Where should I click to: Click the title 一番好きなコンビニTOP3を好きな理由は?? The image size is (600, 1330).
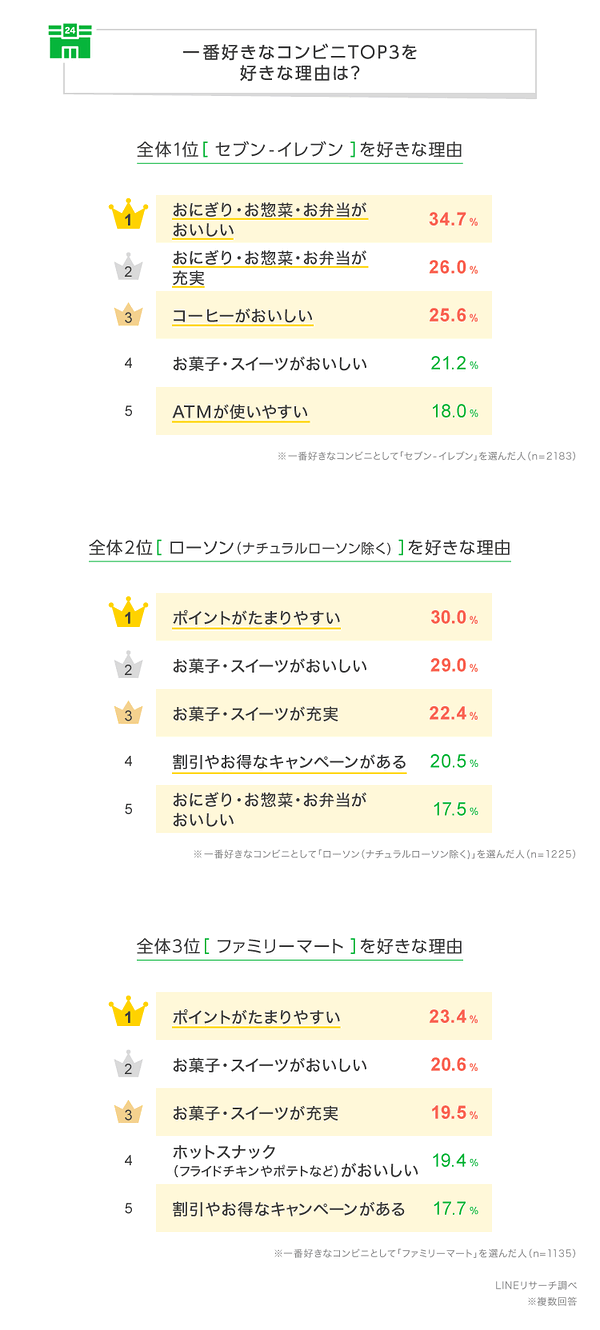[300, 62]
